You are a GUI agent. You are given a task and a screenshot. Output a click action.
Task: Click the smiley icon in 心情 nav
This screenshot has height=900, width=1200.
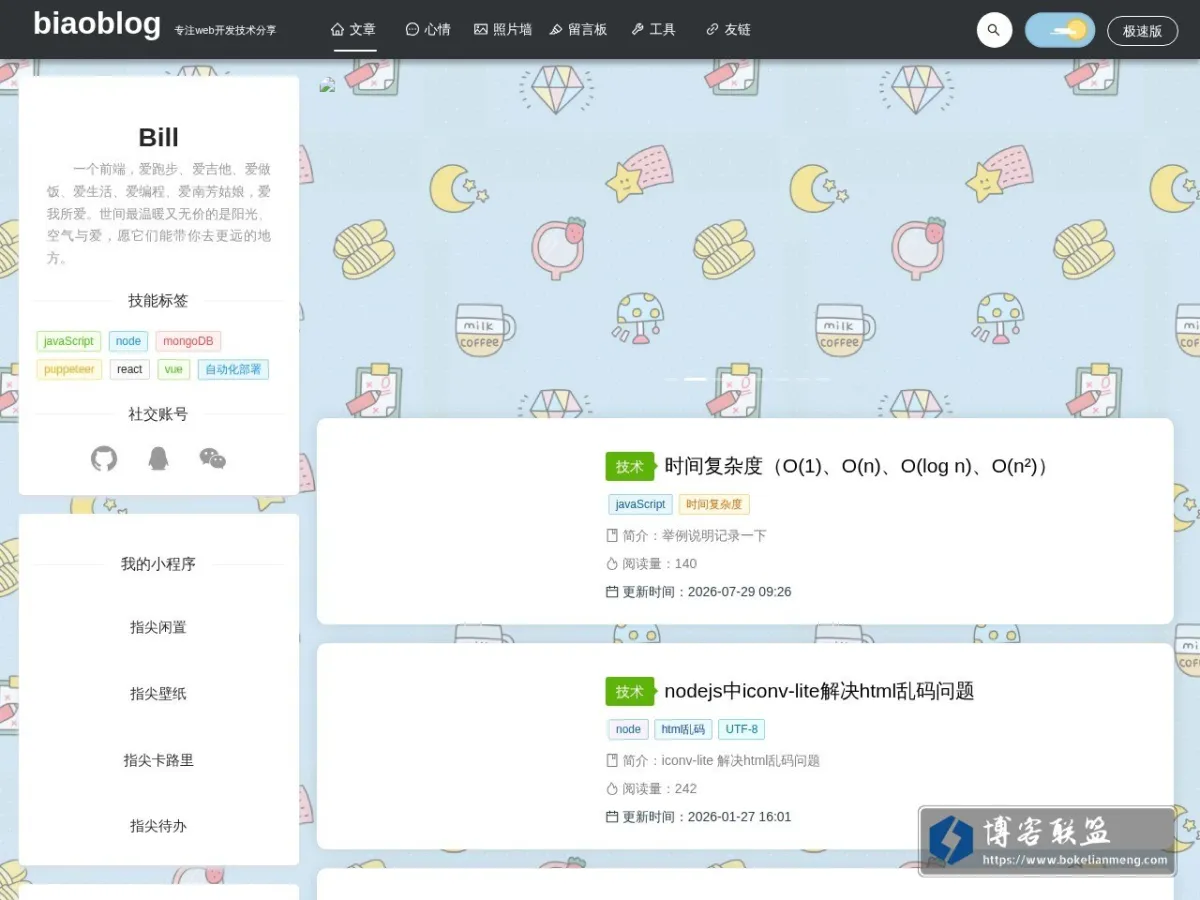click(x=412, y=30)
